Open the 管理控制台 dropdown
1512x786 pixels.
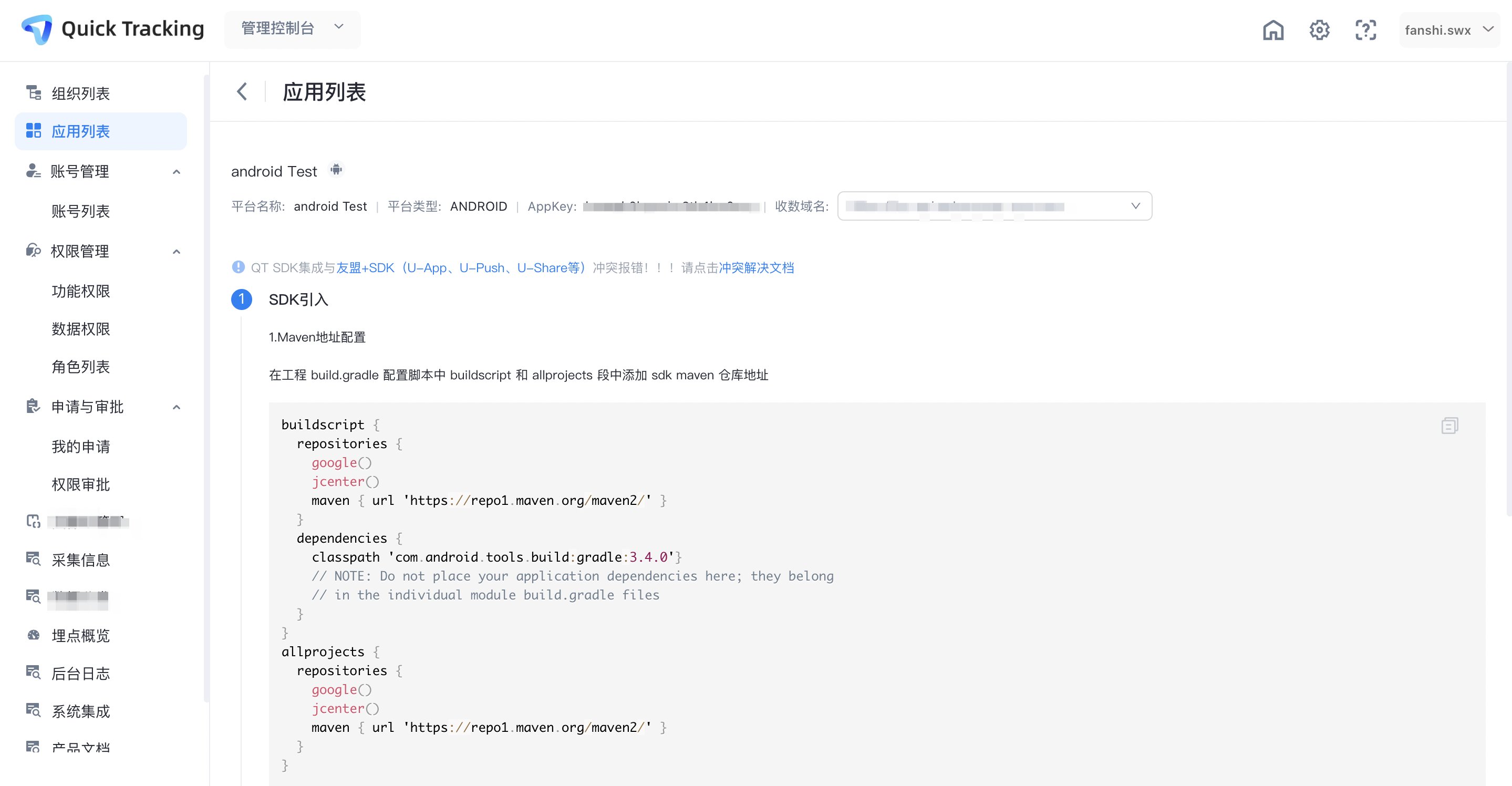pos(292,28)
